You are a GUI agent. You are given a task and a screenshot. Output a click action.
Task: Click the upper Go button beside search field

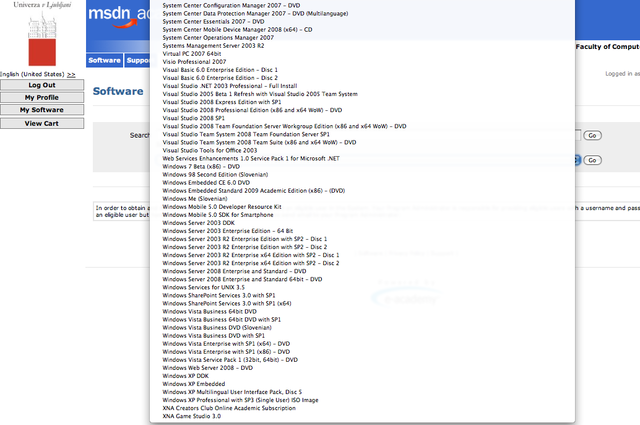pos(592,136)
